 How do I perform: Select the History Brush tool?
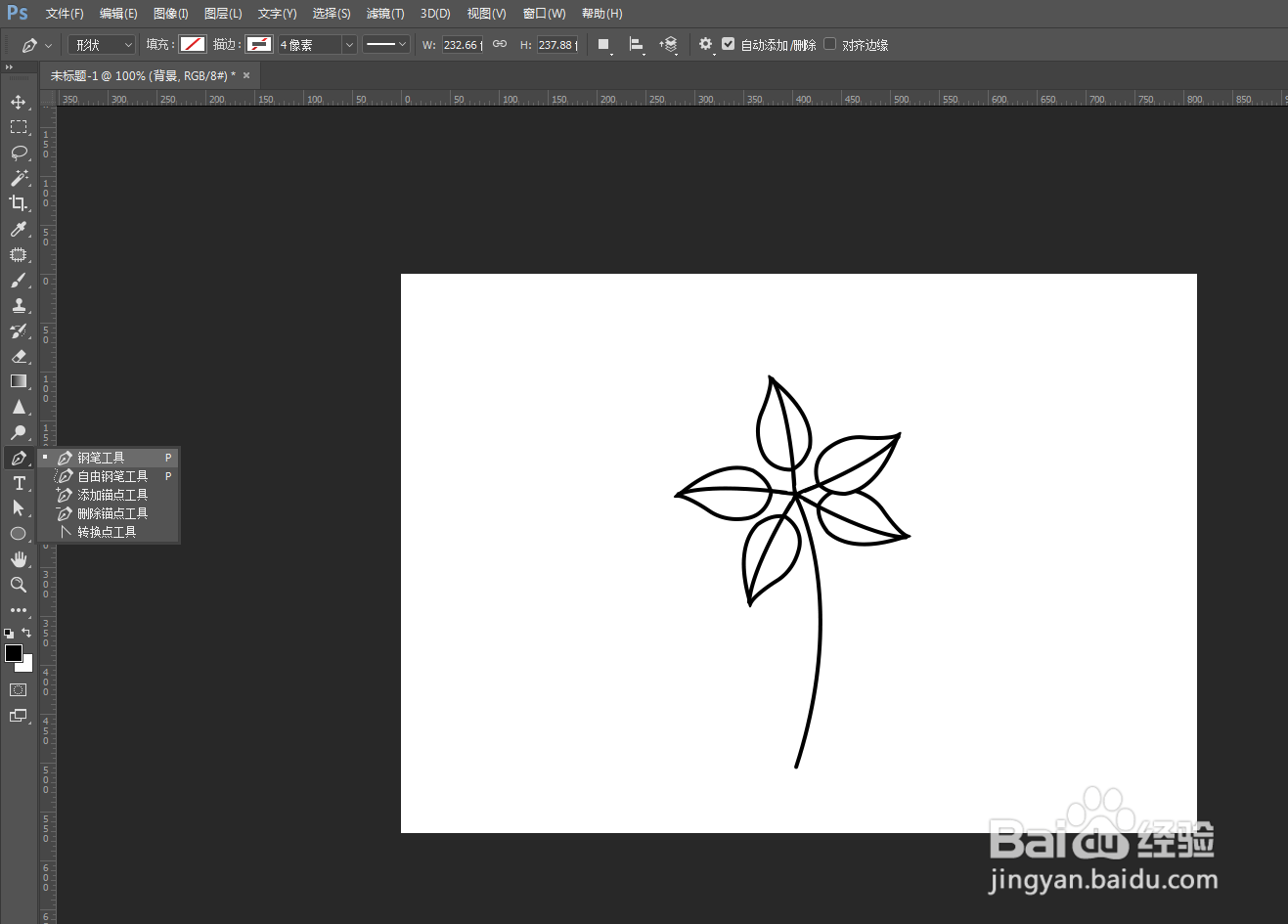coord(19,330)
